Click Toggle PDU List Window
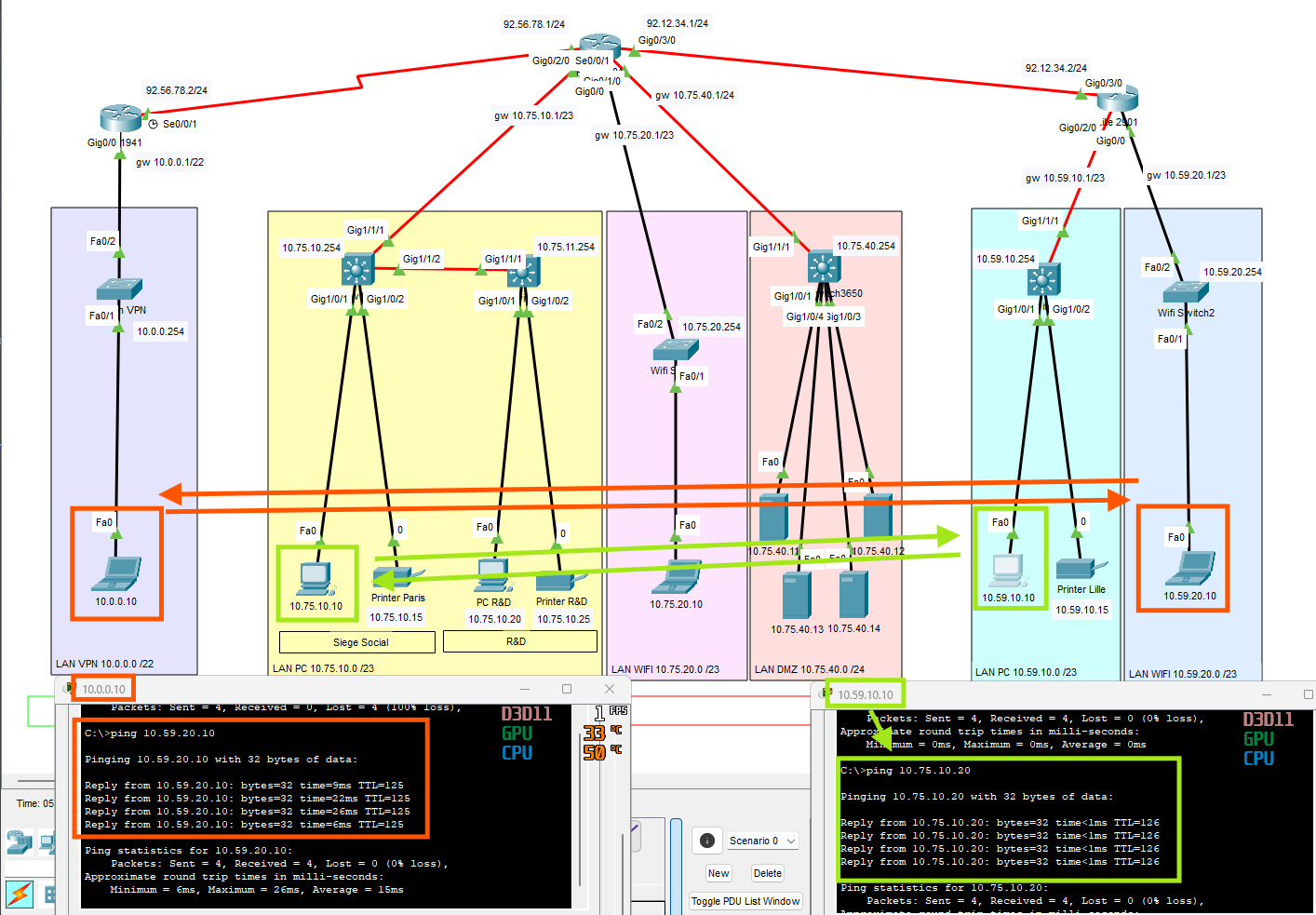The width and height of the screenshot is (1316, 915). [x=745, y=901]
